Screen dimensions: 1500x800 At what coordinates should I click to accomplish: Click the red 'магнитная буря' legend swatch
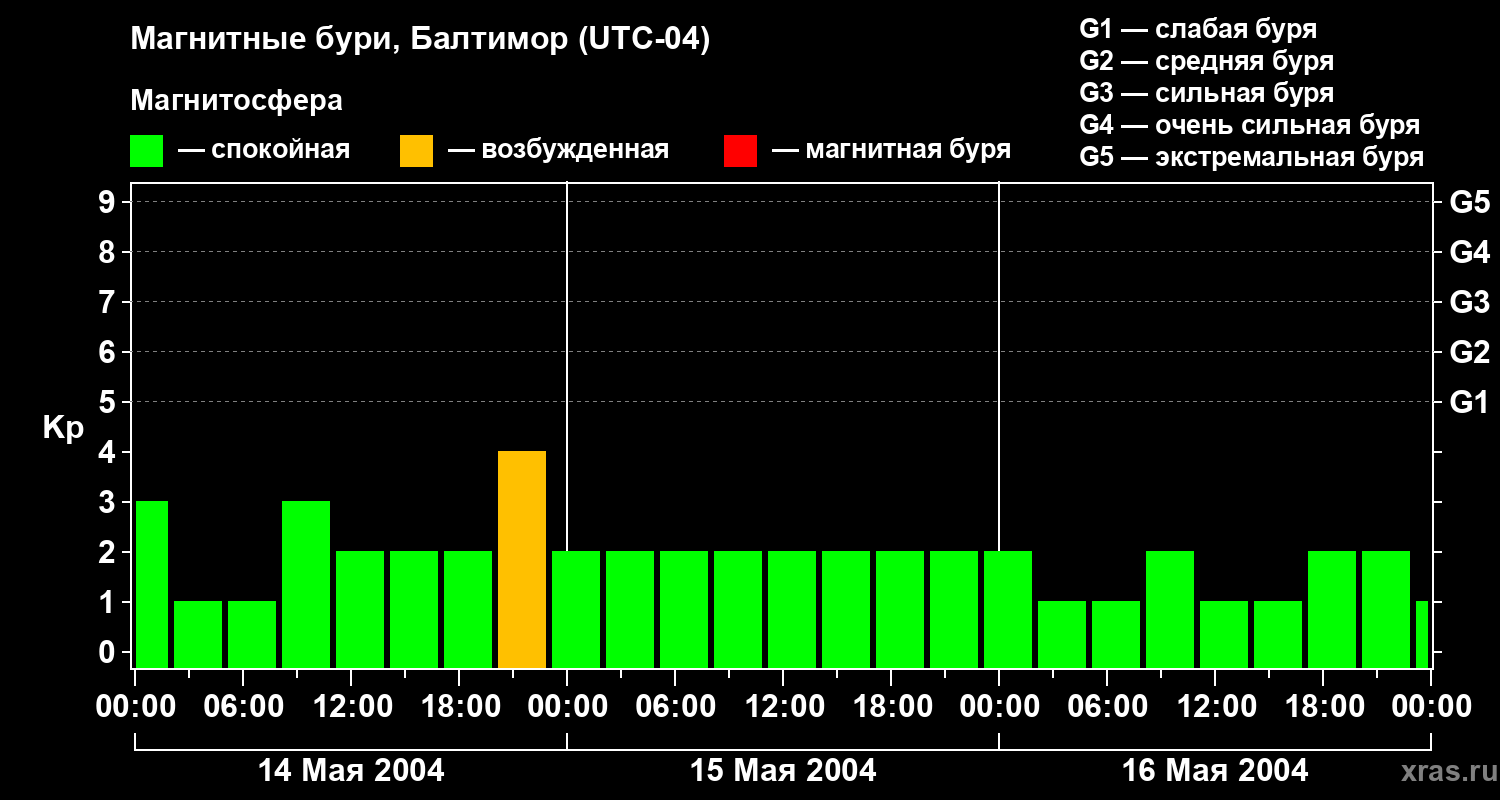[740, 151]
